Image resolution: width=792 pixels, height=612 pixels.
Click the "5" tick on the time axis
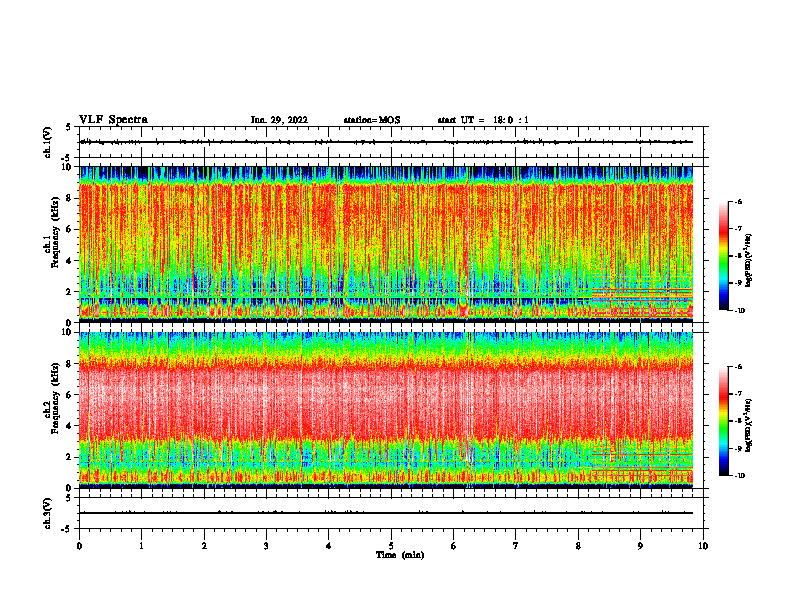(x=391, y=546)
